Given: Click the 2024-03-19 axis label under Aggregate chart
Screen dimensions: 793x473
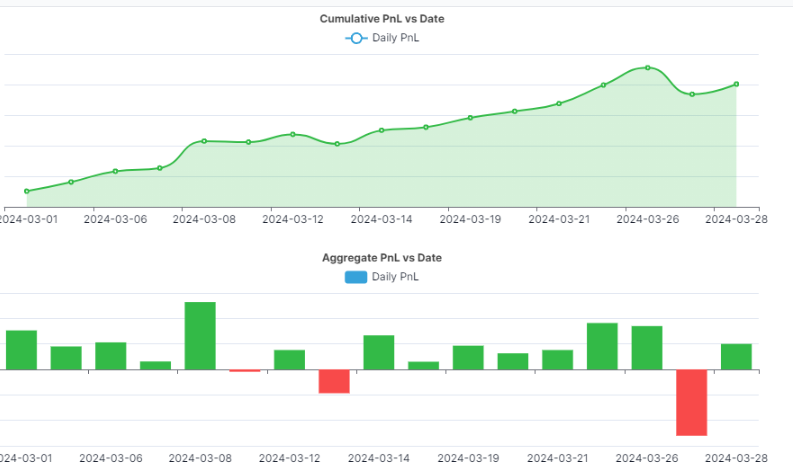Looking at the screenshot, I should pos(468,458).
